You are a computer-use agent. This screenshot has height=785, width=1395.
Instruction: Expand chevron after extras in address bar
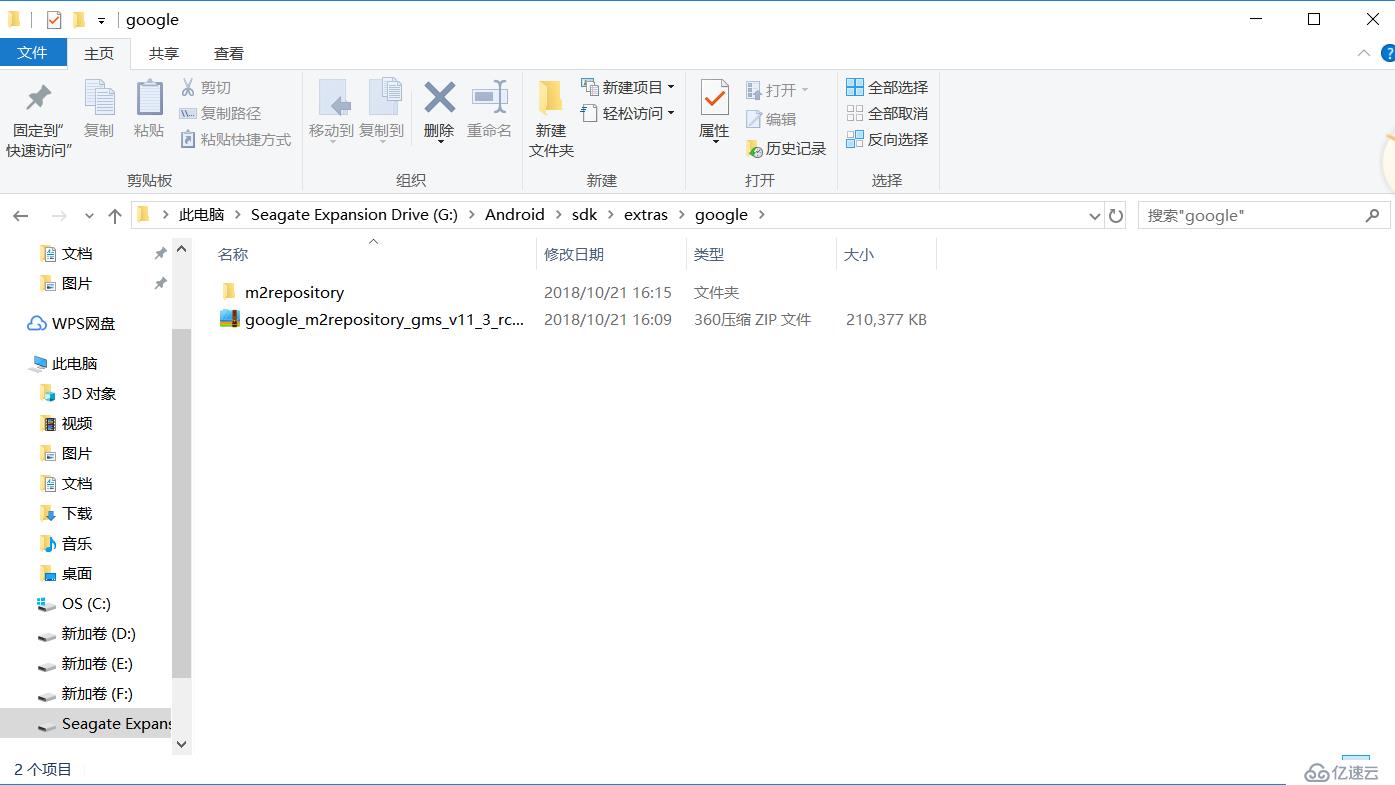point(681,215)
